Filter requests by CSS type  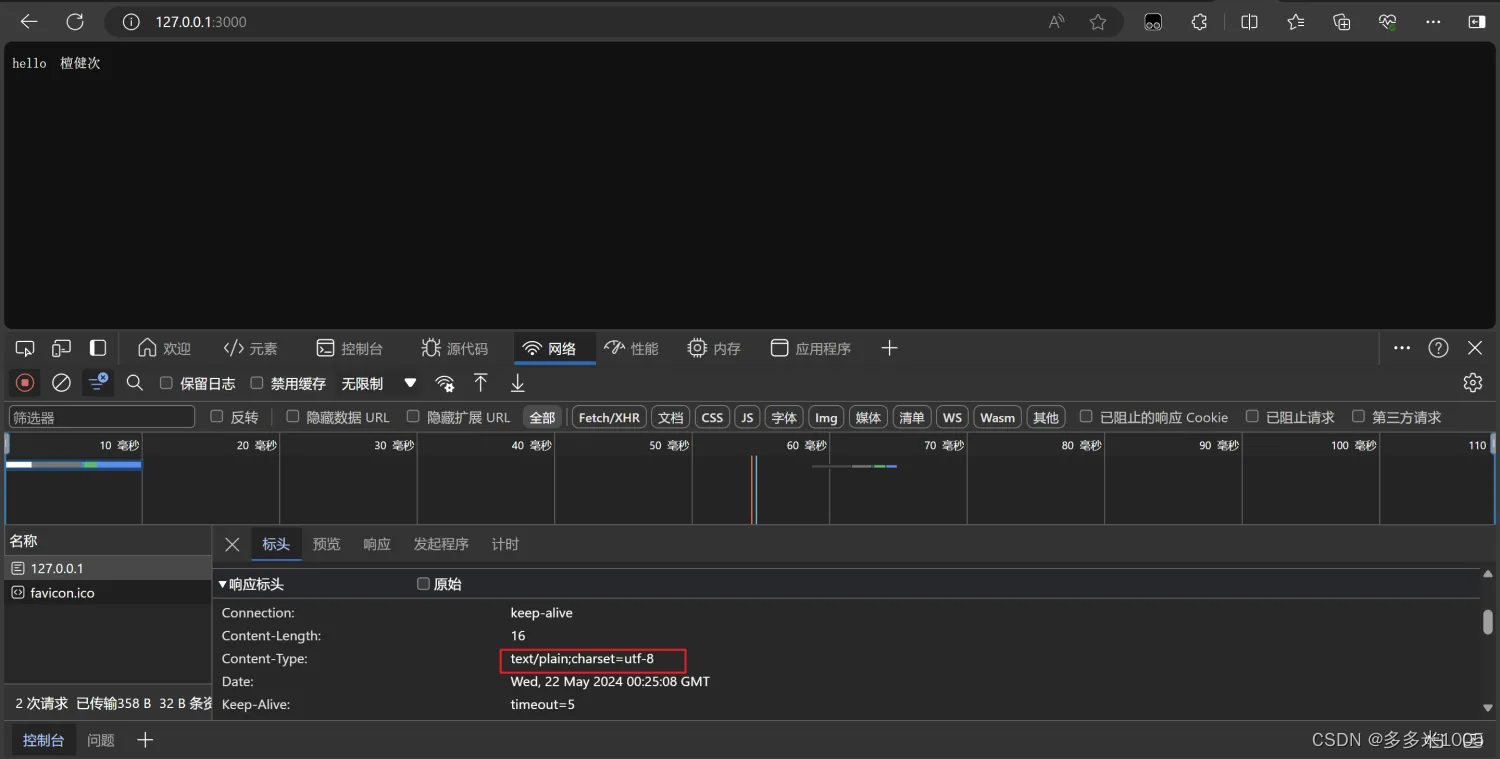(x=712, y=417)
